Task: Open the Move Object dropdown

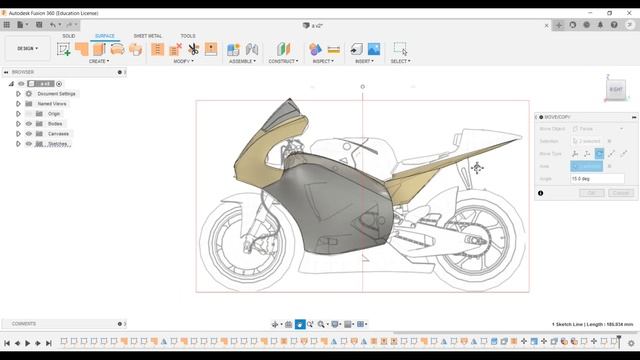Action: (598, 129)
